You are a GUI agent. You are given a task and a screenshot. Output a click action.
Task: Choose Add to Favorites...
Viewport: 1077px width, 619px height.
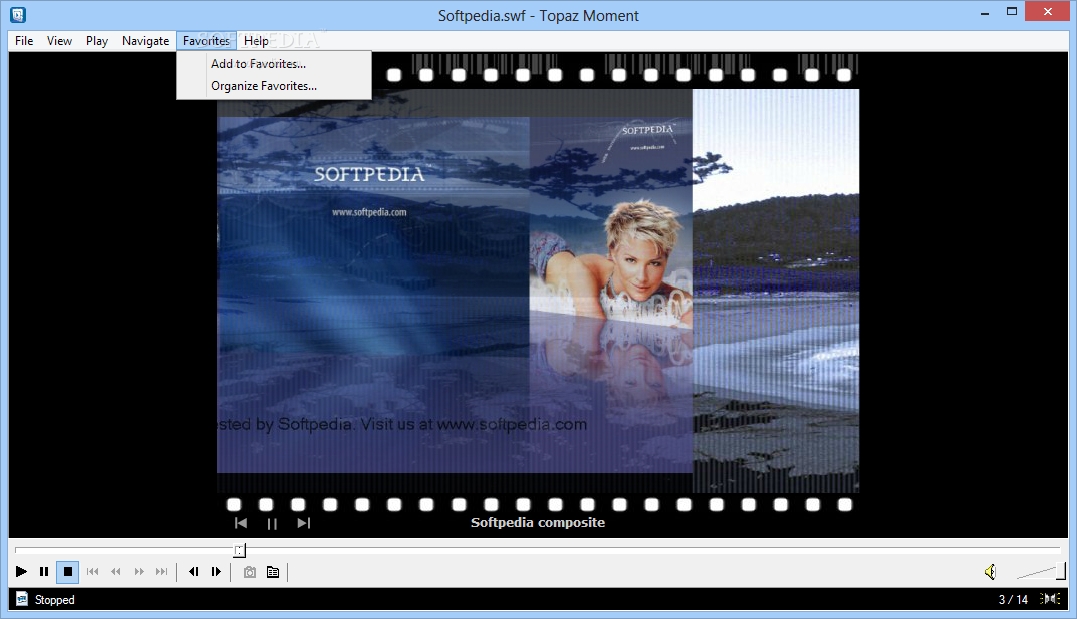pyautogui.click(x=274, y=64)
